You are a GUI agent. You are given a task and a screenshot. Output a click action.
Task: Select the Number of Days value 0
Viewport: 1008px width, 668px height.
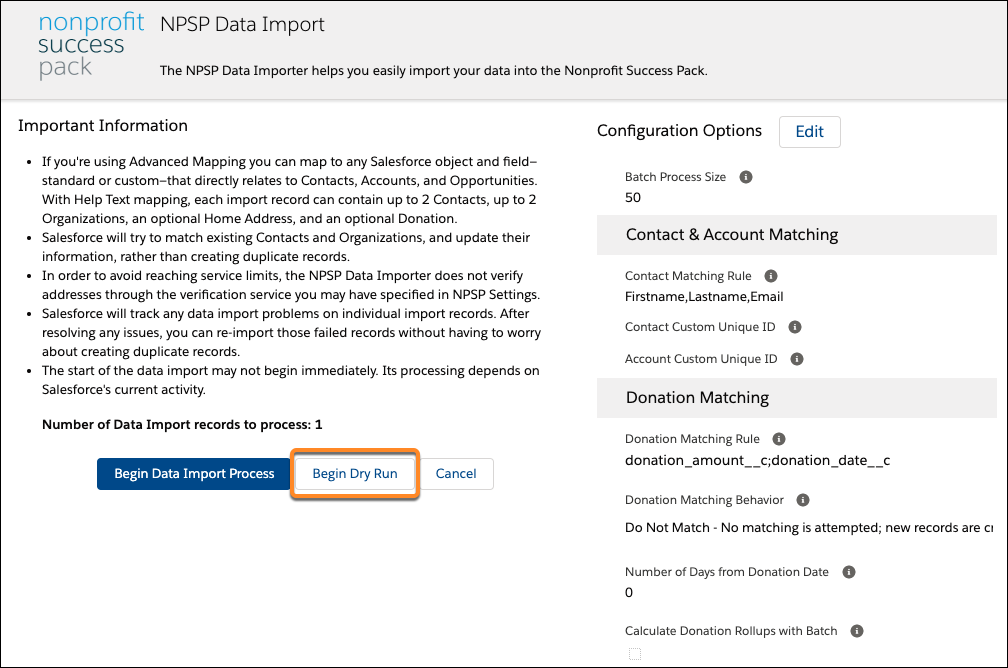click(x=629, y=592)
